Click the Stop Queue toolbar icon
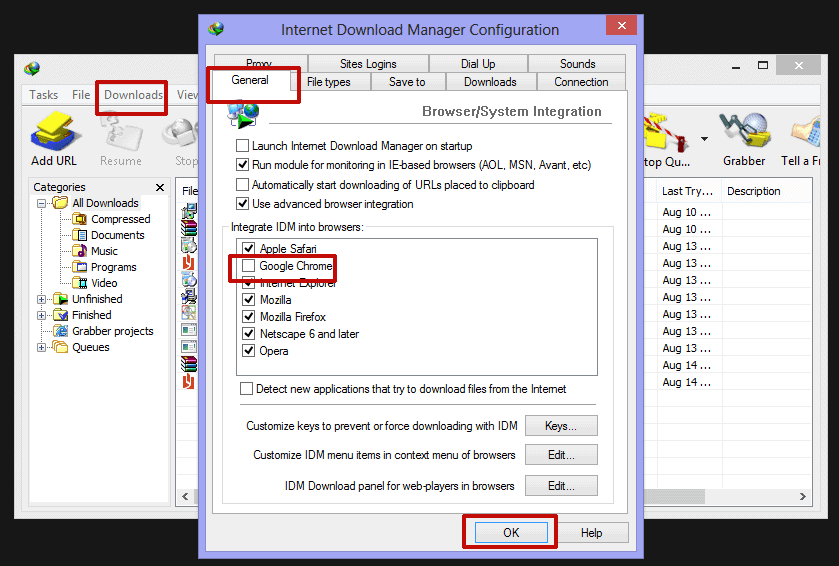The image size is (839, 566). click(667, 132)
